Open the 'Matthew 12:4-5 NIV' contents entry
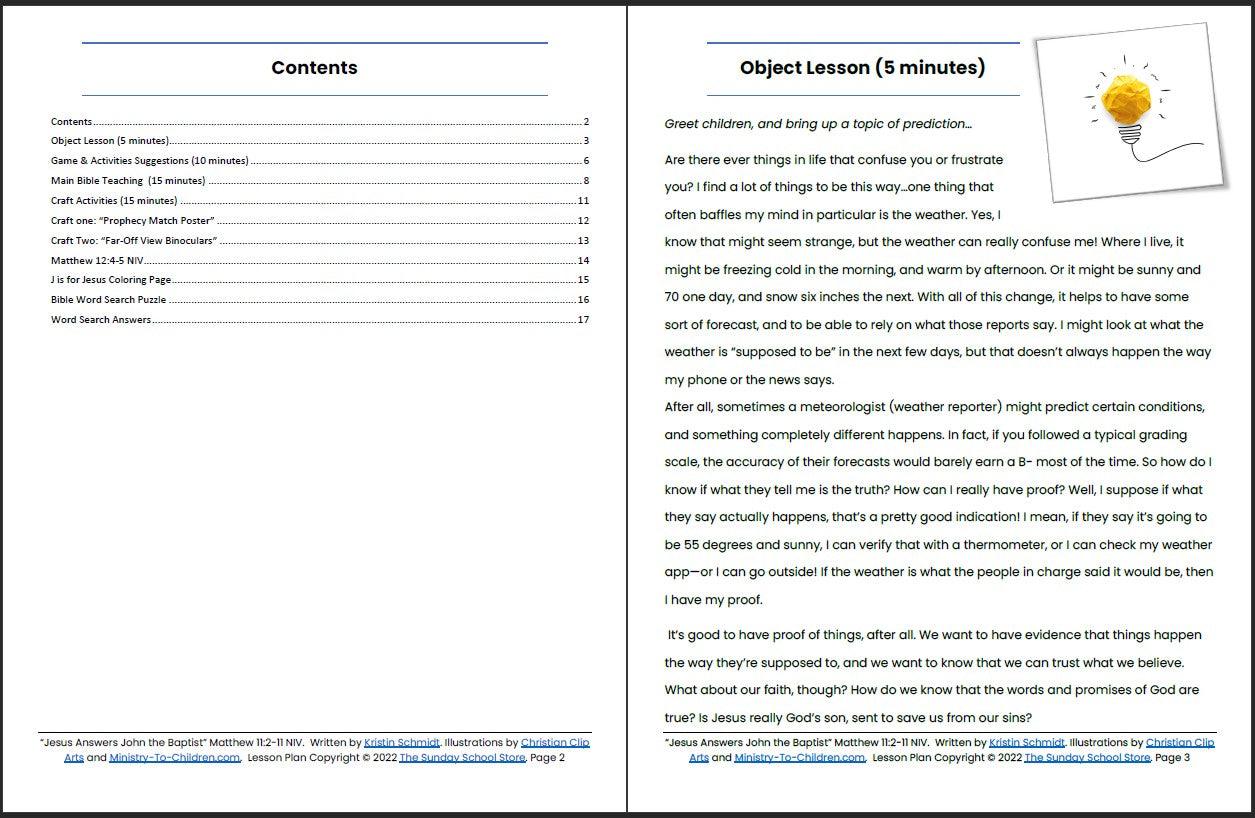1255x818 pixels. [97, 261]
